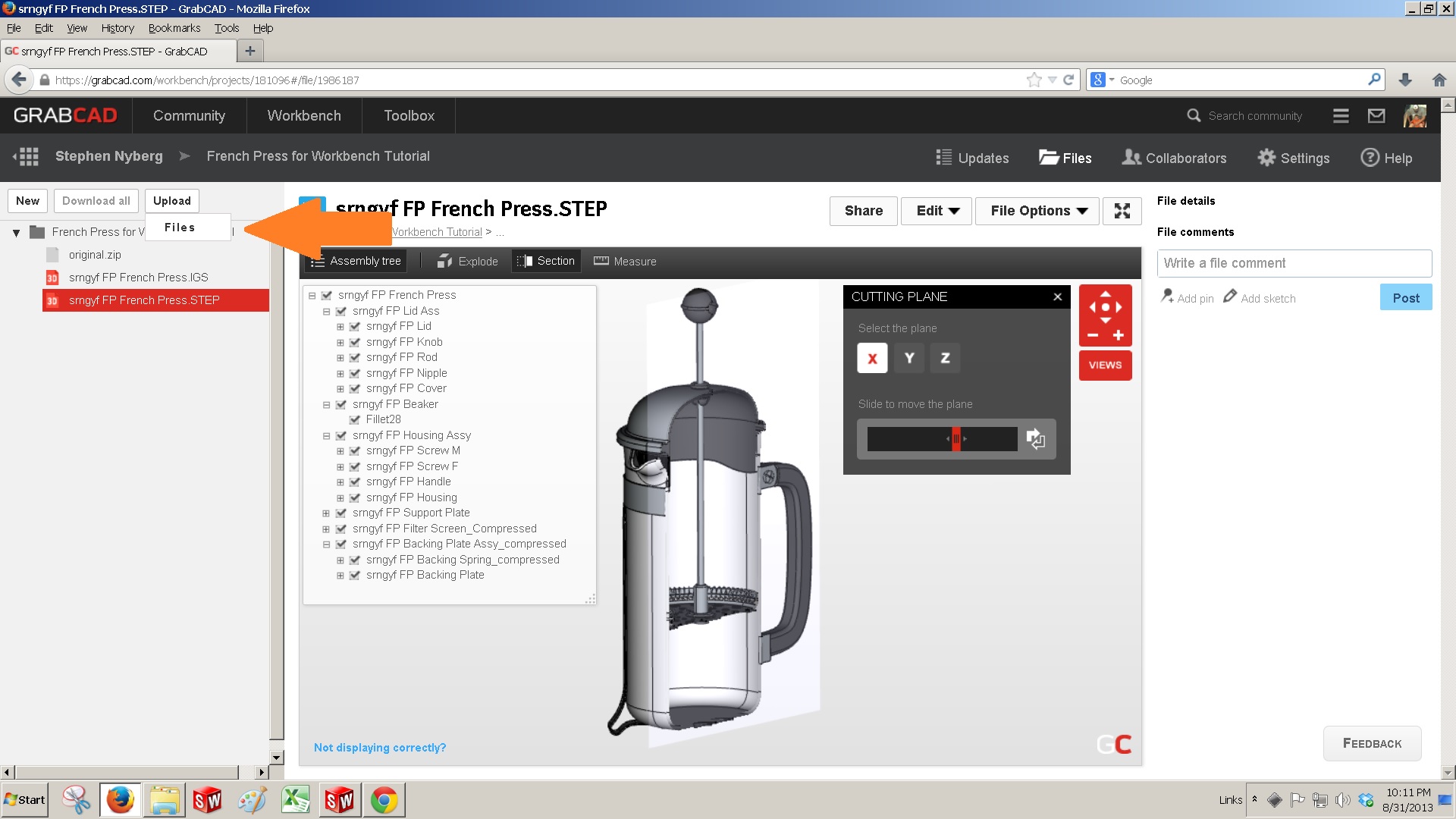Image resolution: width=1456 pixels, height=819 pixels.
Task: Click the reload page icon
Action: 1068,80
